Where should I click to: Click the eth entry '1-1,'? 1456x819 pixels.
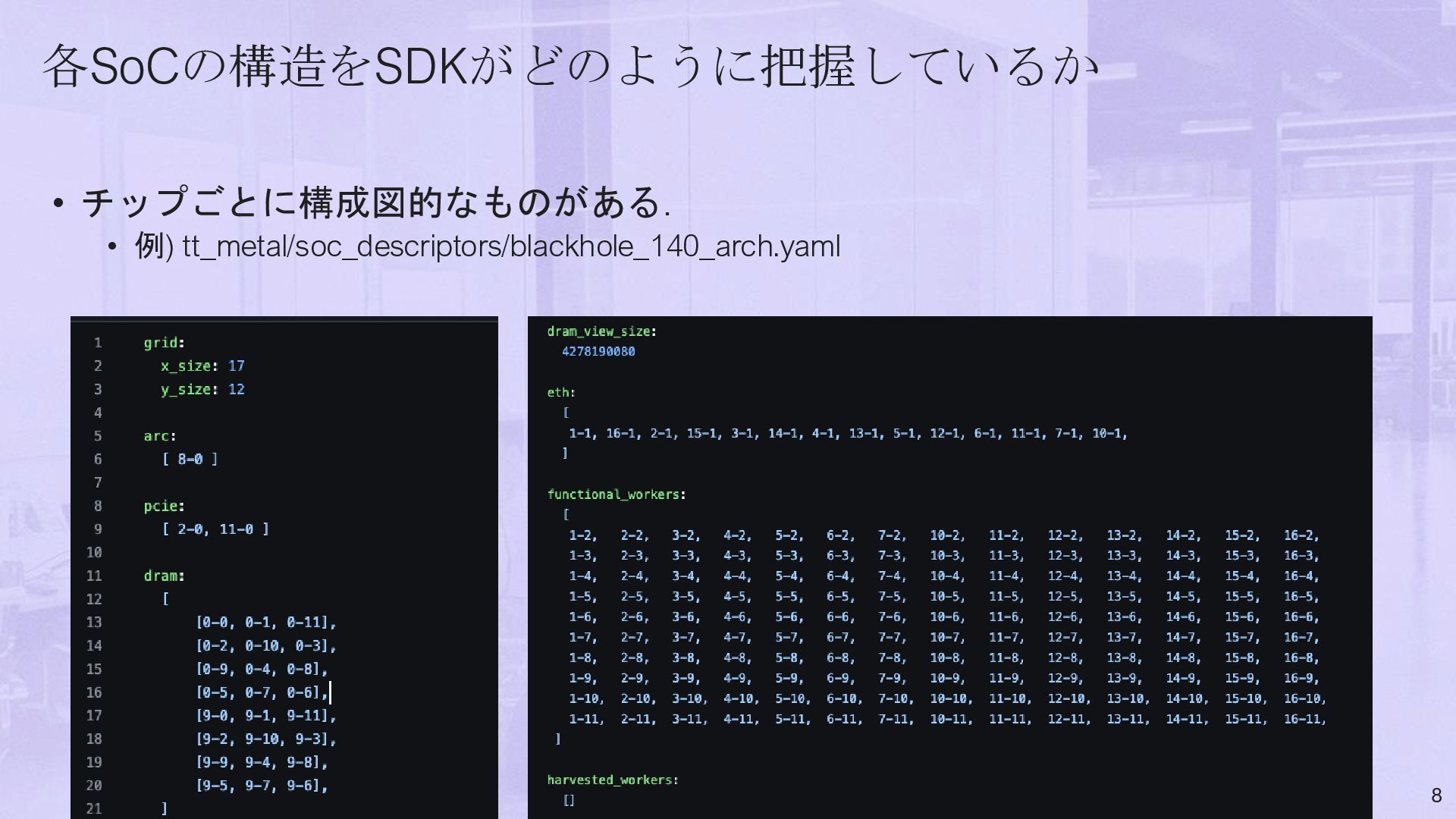pos(583,434)
